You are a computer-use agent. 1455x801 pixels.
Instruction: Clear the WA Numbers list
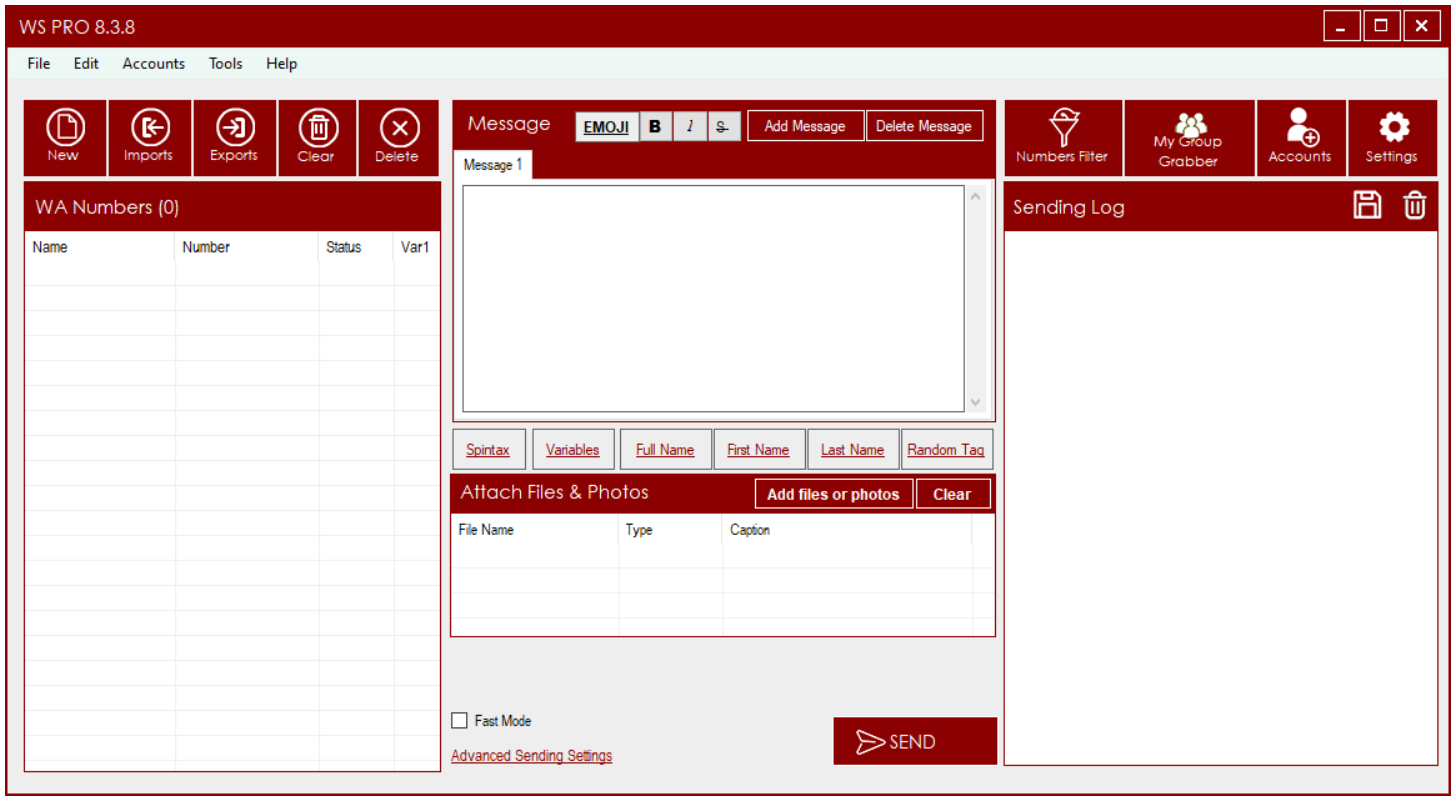coord(317,137)
